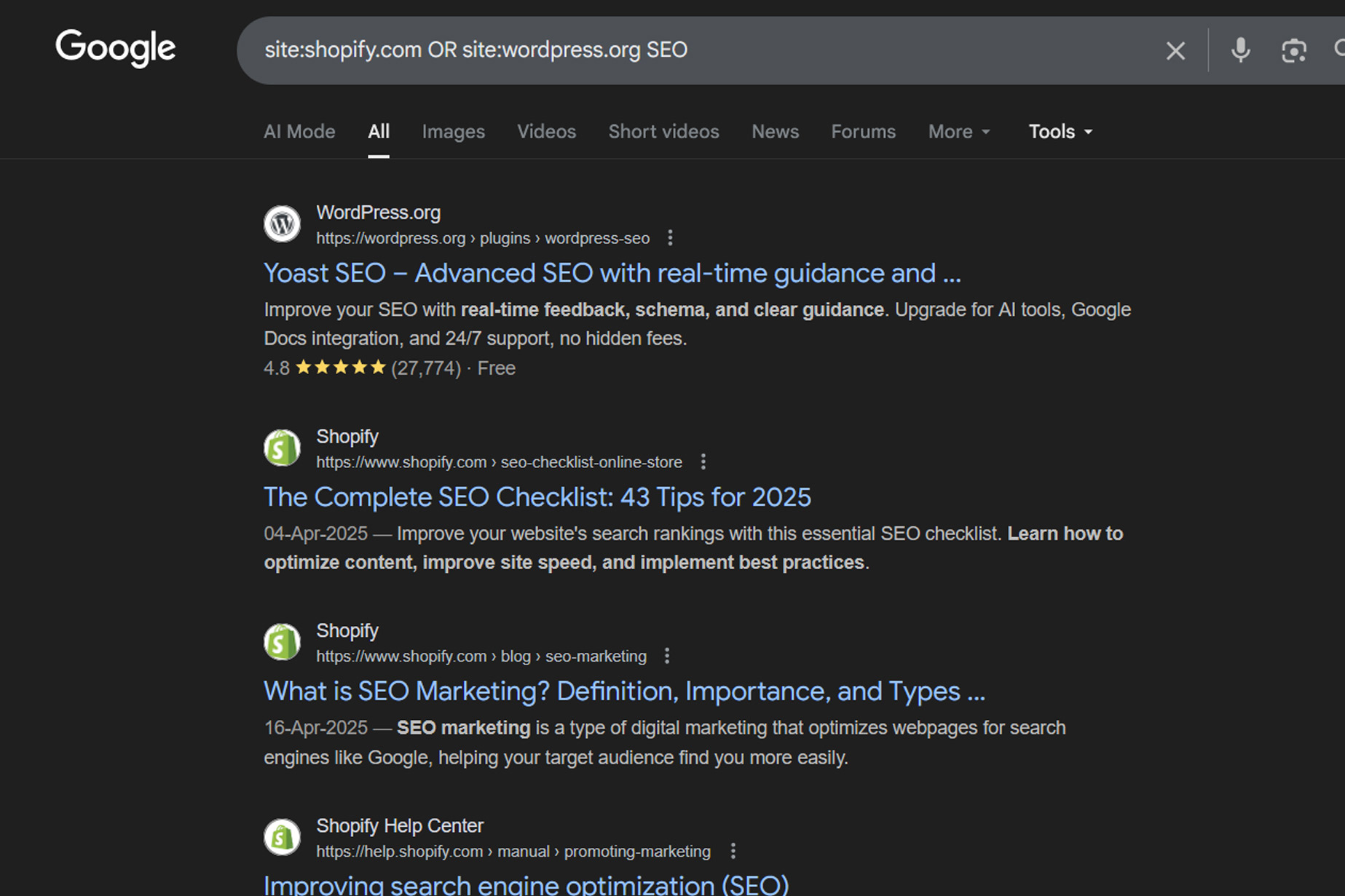Expand the More search categories dropdown
This screenshot has height=896, width=1345.
tap(958, 132)
